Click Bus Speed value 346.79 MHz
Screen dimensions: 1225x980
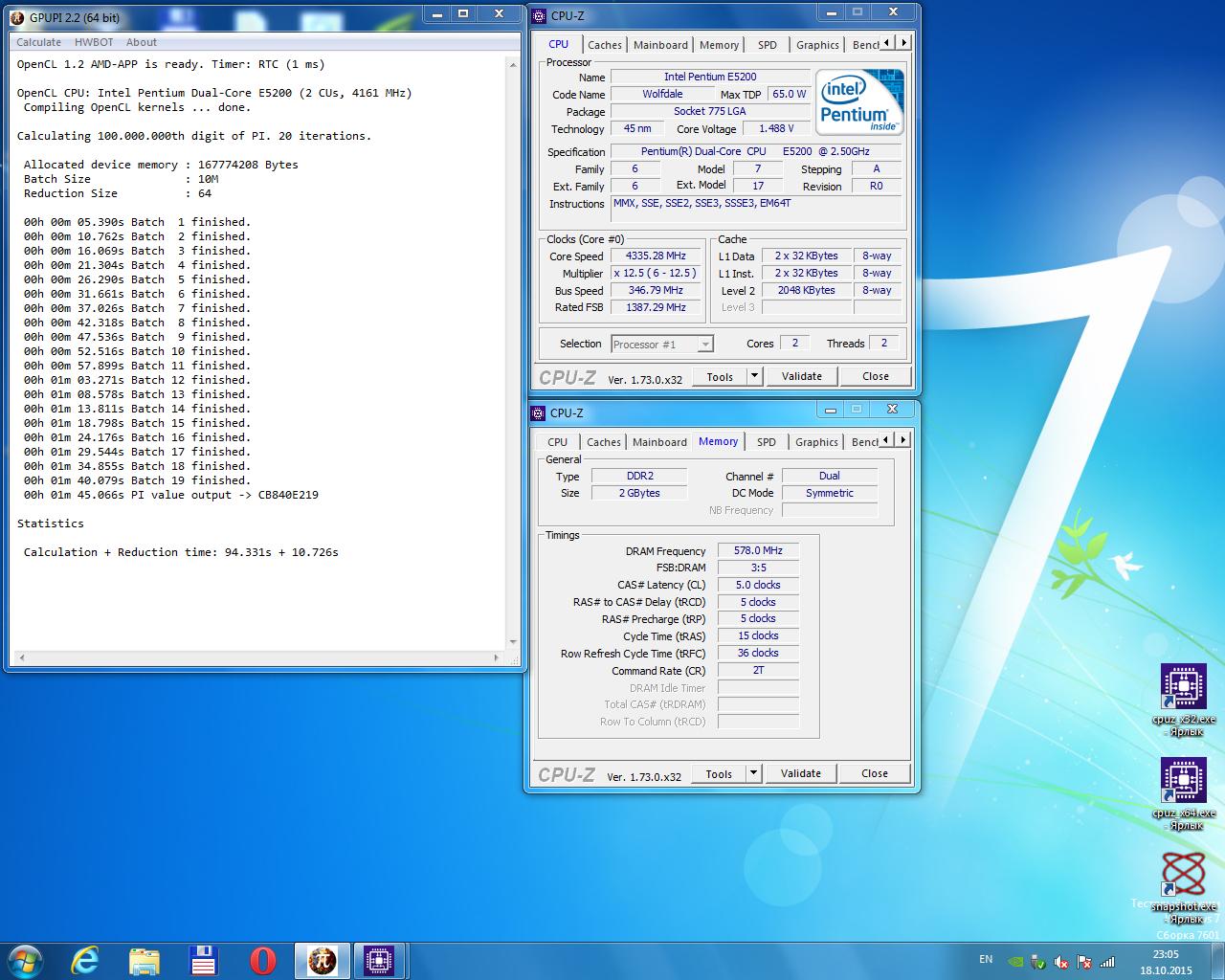656,290
